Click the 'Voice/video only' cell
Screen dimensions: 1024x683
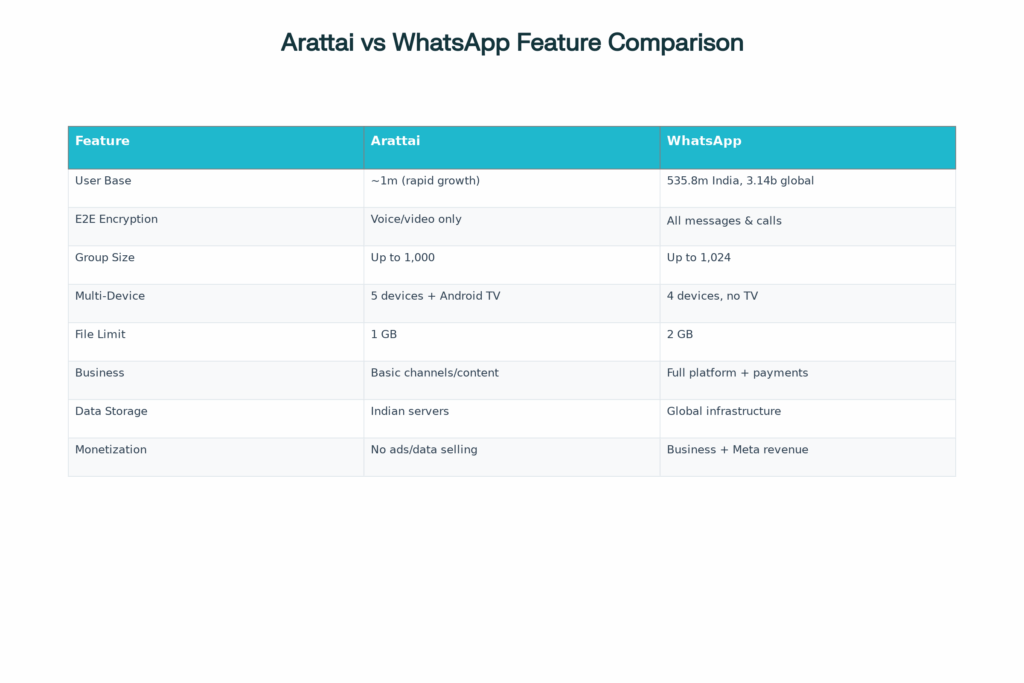[x=416, y=219]
